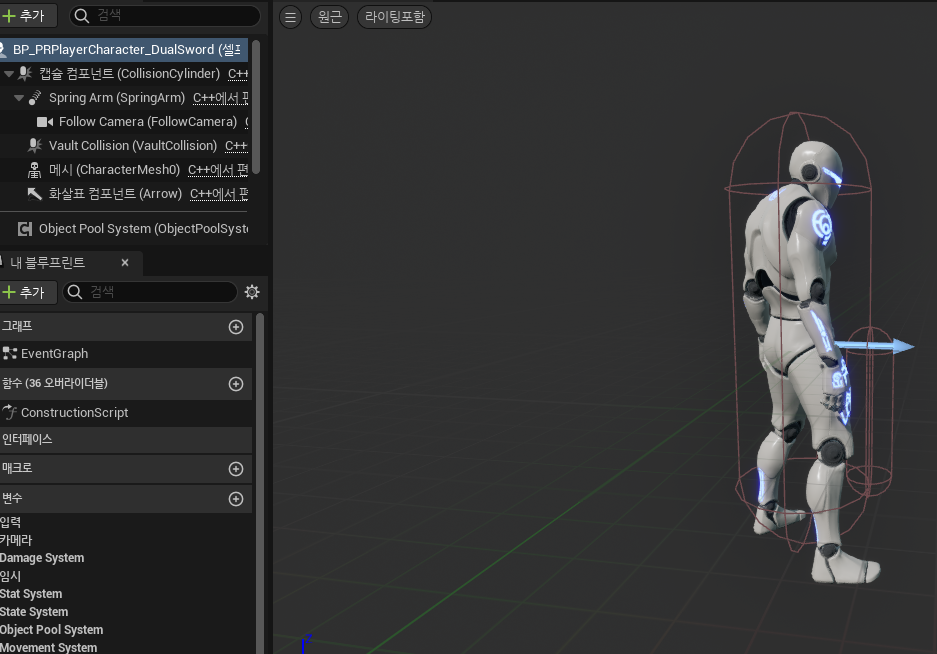Add new macro with plus icon
The image size is (937, 654).
click(236, 469)
